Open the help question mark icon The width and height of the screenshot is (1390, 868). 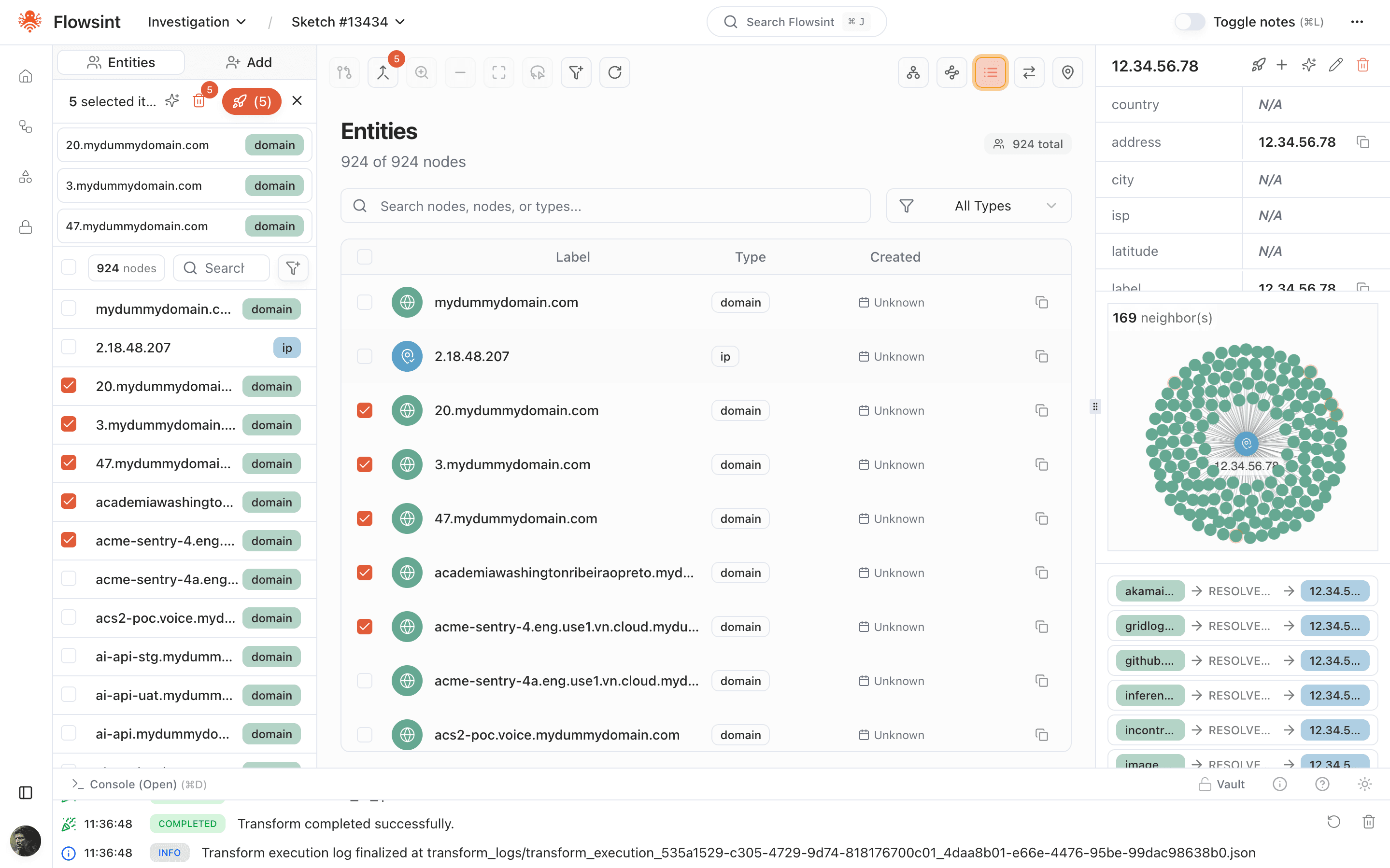pyautogui.click(x=1322, y=784)
